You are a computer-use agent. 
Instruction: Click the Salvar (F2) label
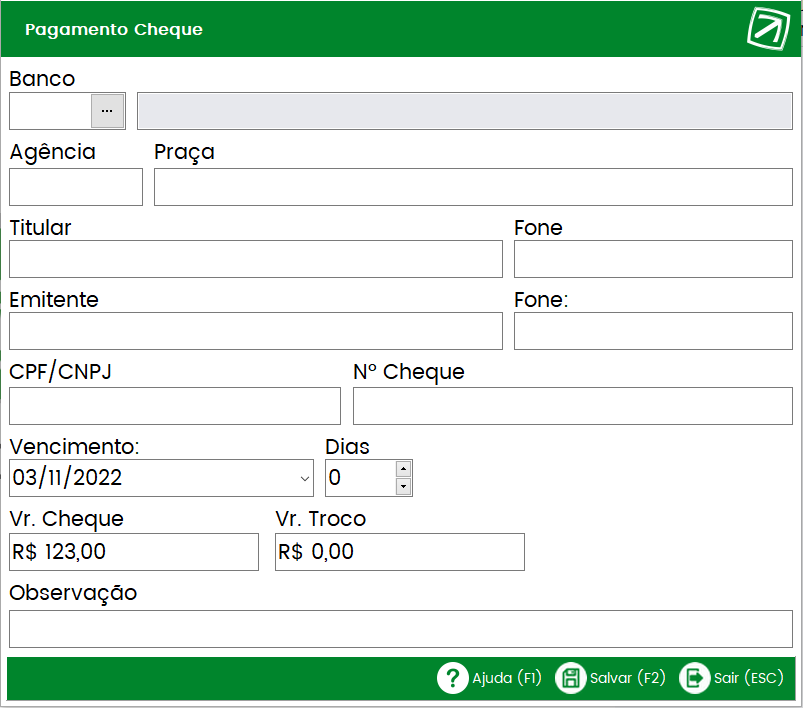pos(627,678)
